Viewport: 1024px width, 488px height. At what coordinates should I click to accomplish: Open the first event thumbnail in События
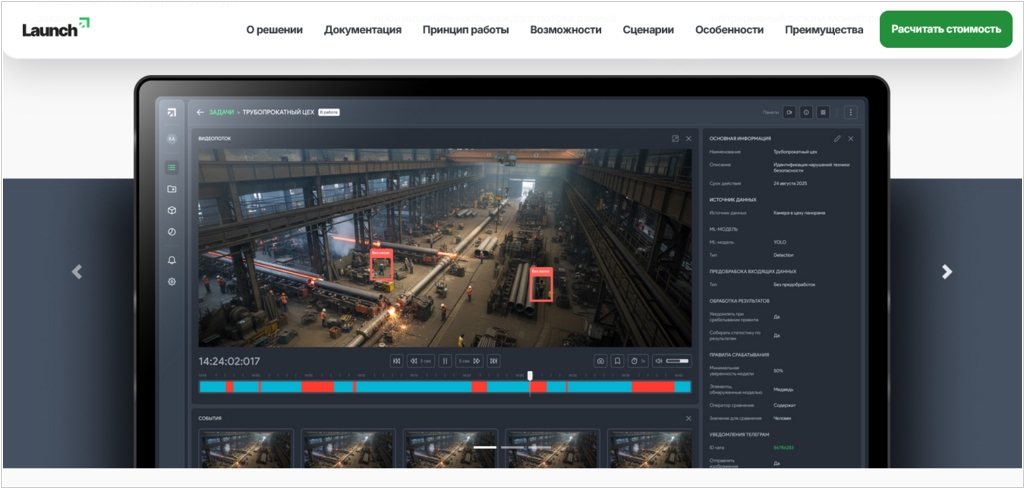tap(246, 448)
